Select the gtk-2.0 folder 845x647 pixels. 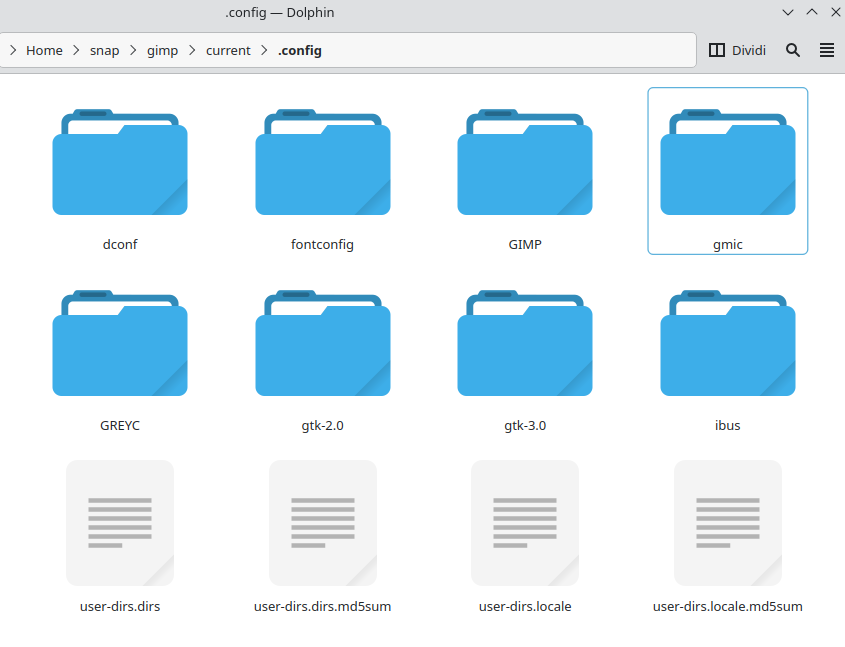point(322,344)
